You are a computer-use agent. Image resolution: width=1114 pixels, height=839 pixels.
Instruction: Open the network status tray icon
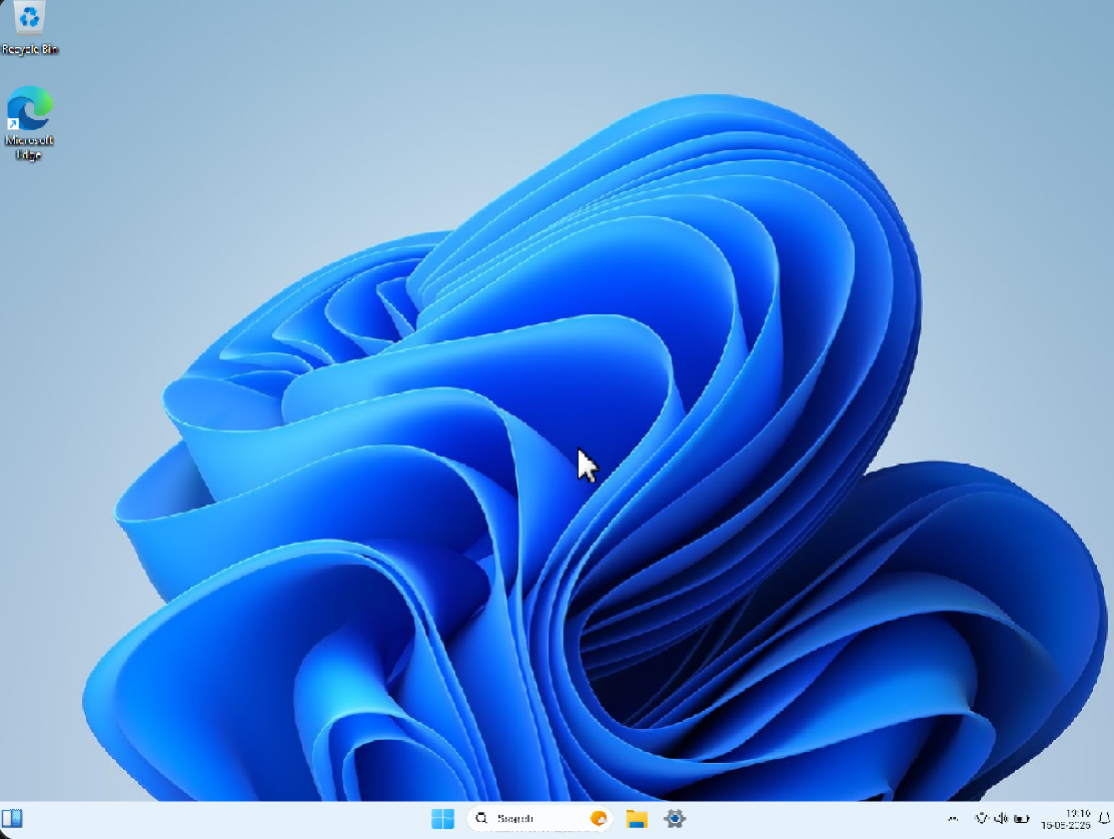pos(981,819)
